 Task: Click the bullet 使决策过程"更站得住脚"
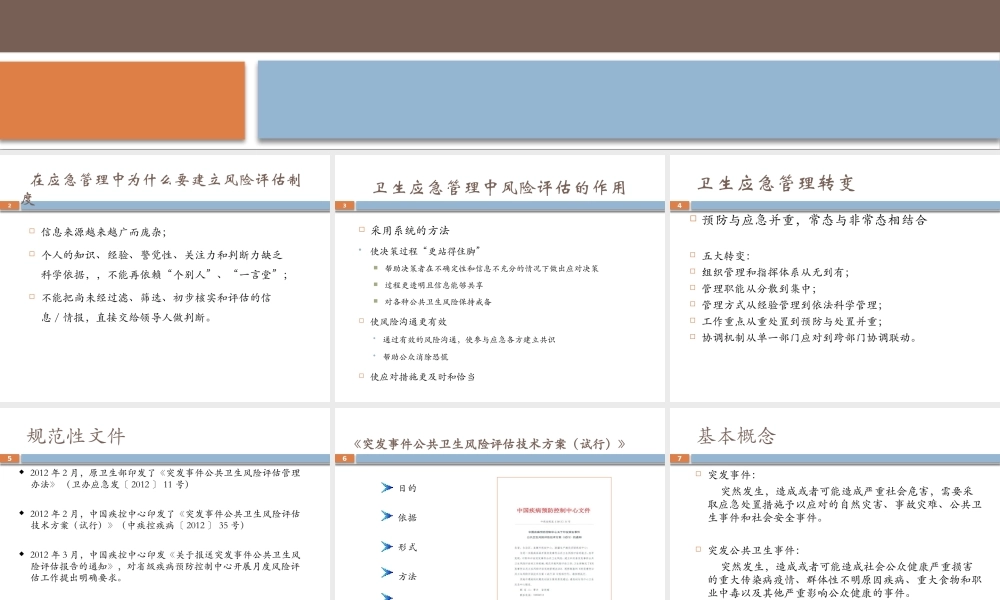click(425, 251)
